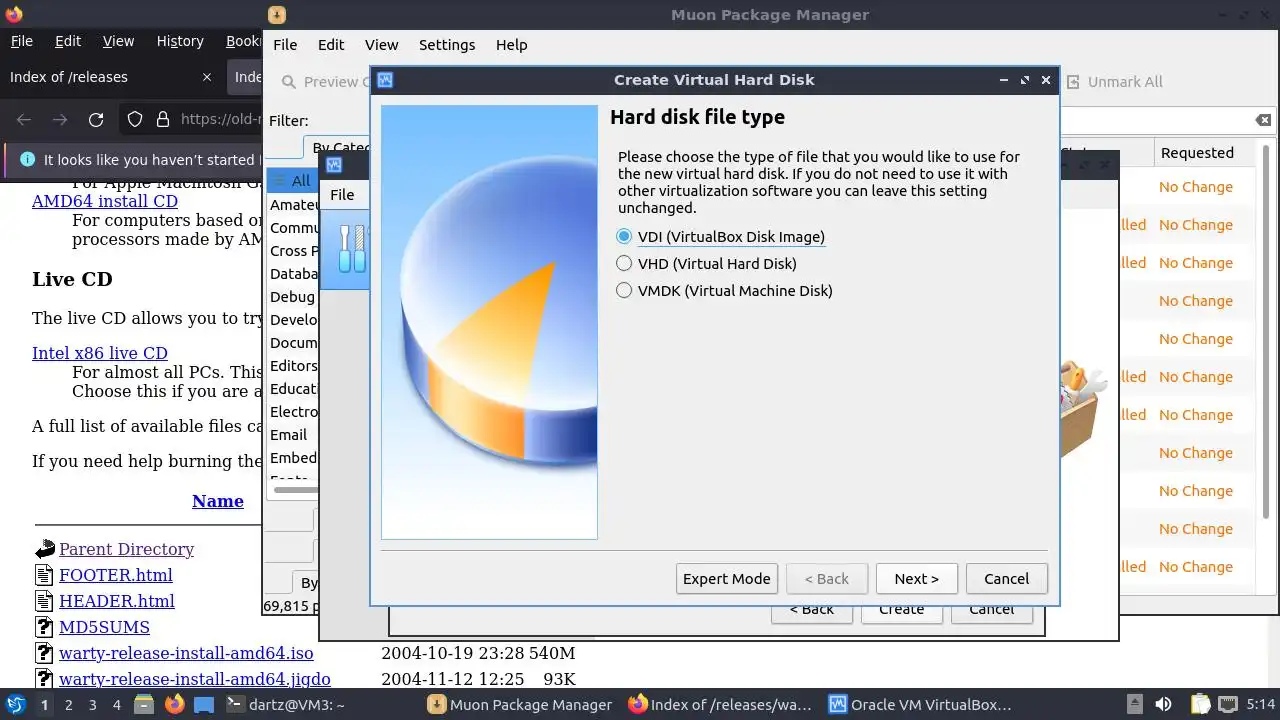Click the HEADER.html file icon
Image resolution: width=1280 pixels, height=720 pixels.
coord(44,601)
